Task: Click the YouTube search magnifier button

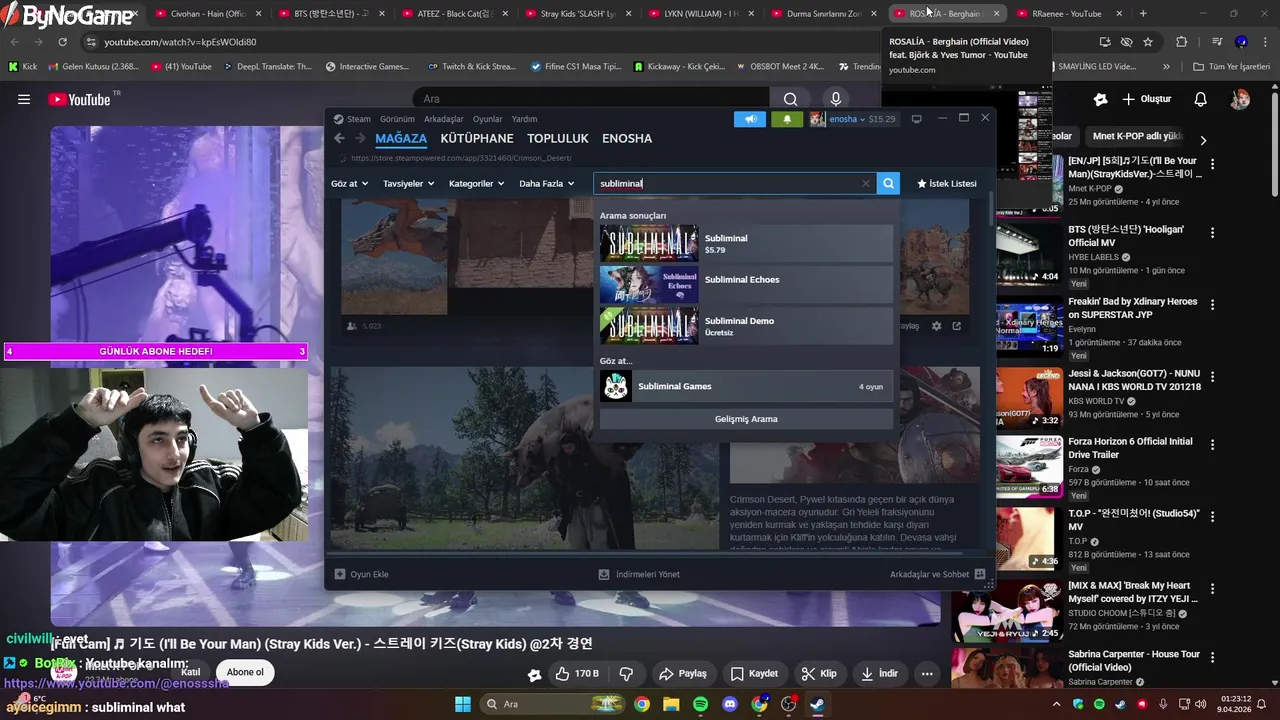Action: click(x=790, y=99)
